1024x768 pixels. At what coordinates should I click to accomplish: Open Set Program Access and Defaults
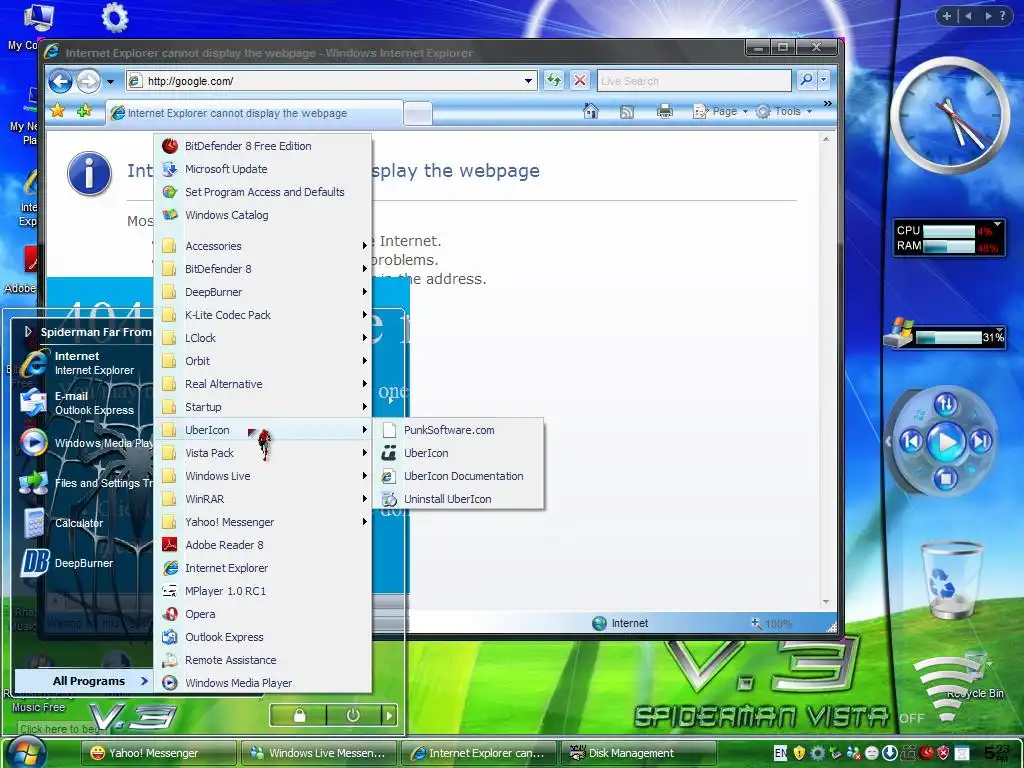point(263,192)
